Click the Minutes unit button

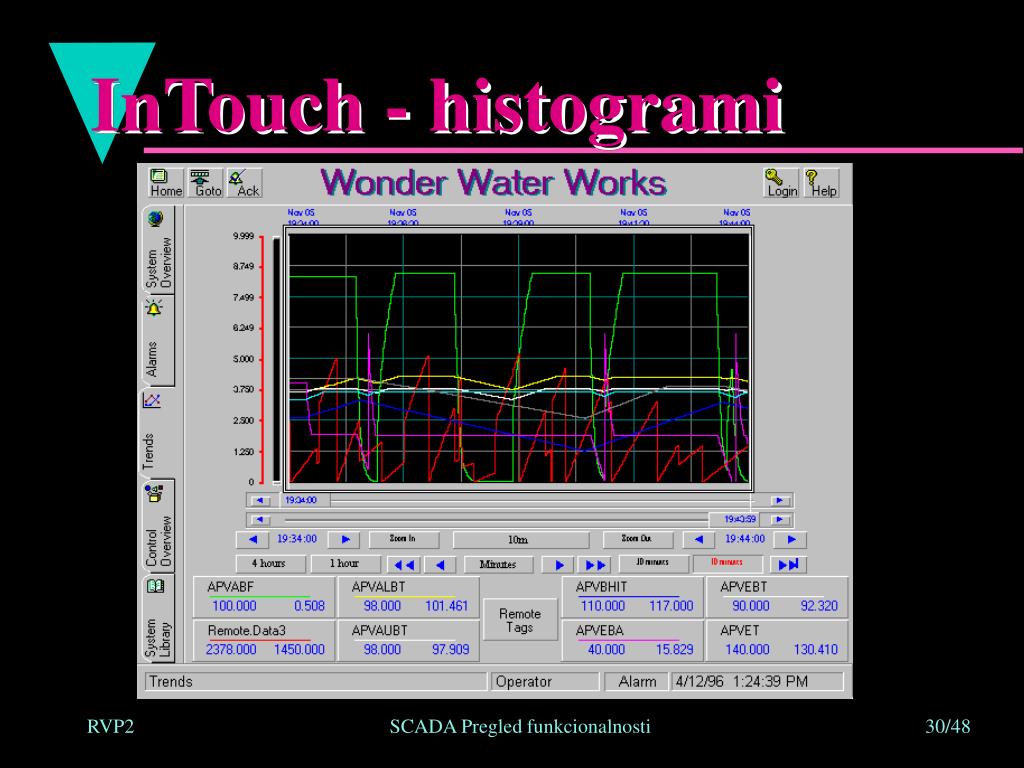tap(498, 564)
